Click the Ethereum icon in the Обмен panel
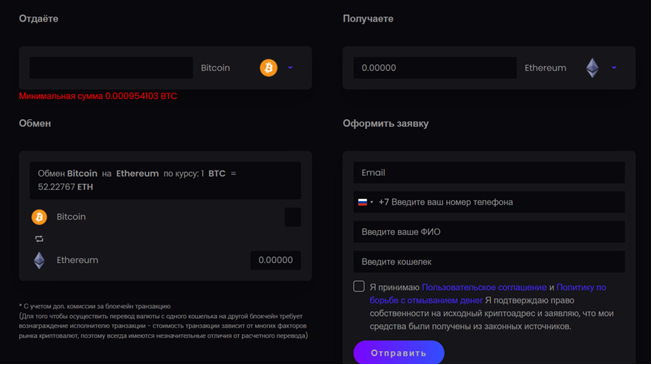Screen dimensions: 652x365 pyautogui.click(x=39, y=260)
